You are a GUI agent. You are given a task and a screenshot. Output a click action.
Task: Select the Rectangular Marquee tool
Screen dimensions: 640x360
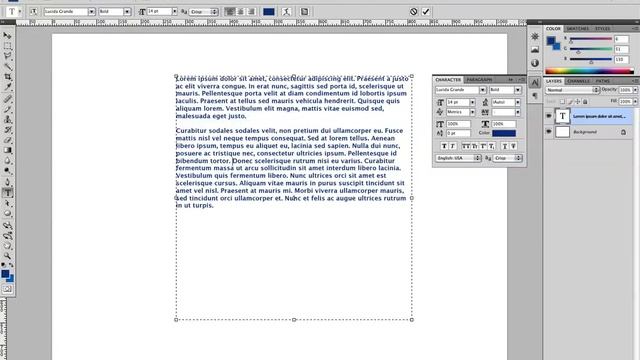click(7, 46)
